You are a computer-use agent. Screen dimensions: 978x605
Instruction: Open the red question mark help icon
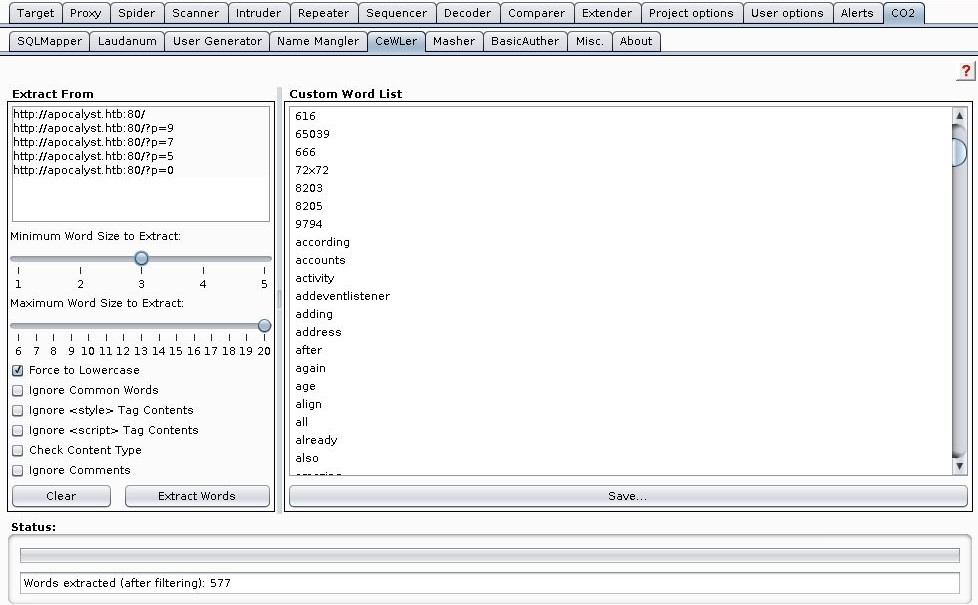pyautogui.click(x=966, y=71)
